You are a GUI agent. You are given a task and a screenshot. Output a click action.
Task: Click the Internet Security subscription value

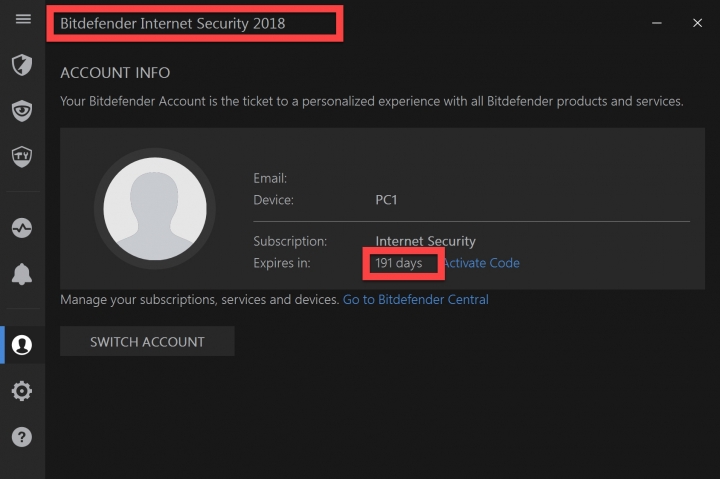[x=426, y=242]
